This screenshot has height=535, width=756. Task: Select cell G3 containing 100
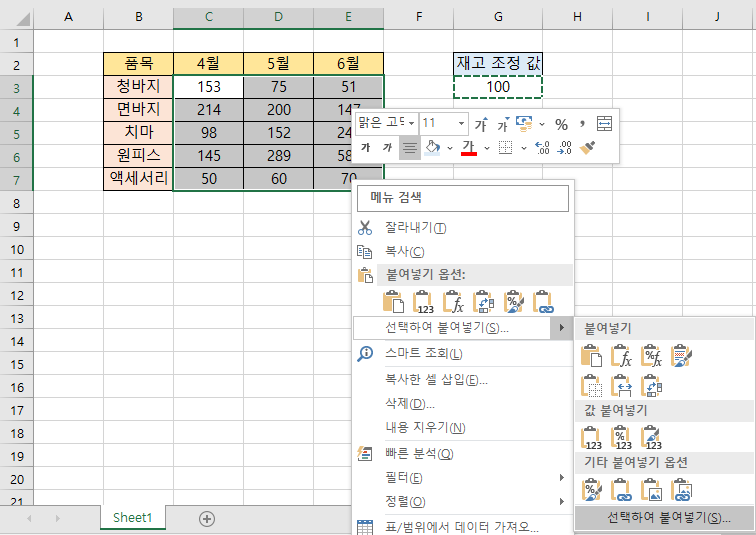coord(498,87)
